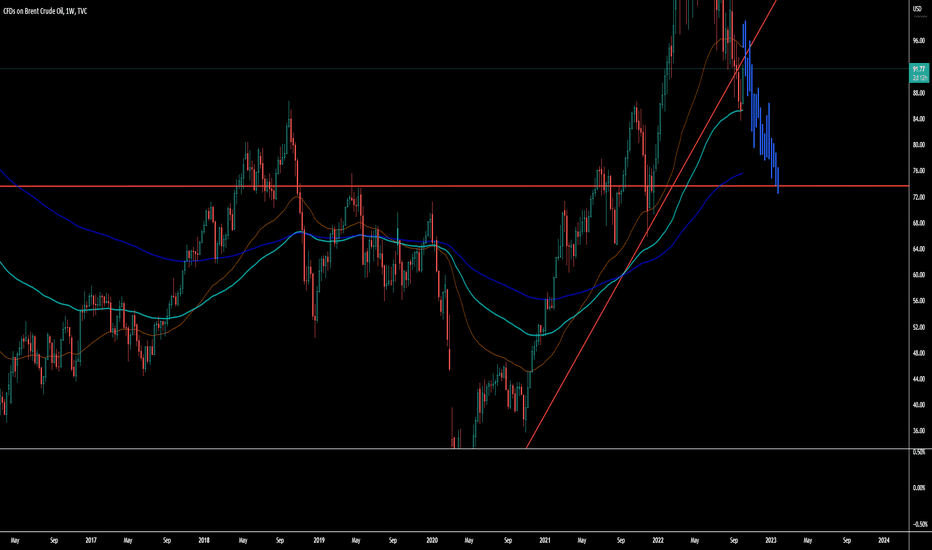Click the 84.00 price axis label
The width and height of the screenshot is (932, 550).
919,119
